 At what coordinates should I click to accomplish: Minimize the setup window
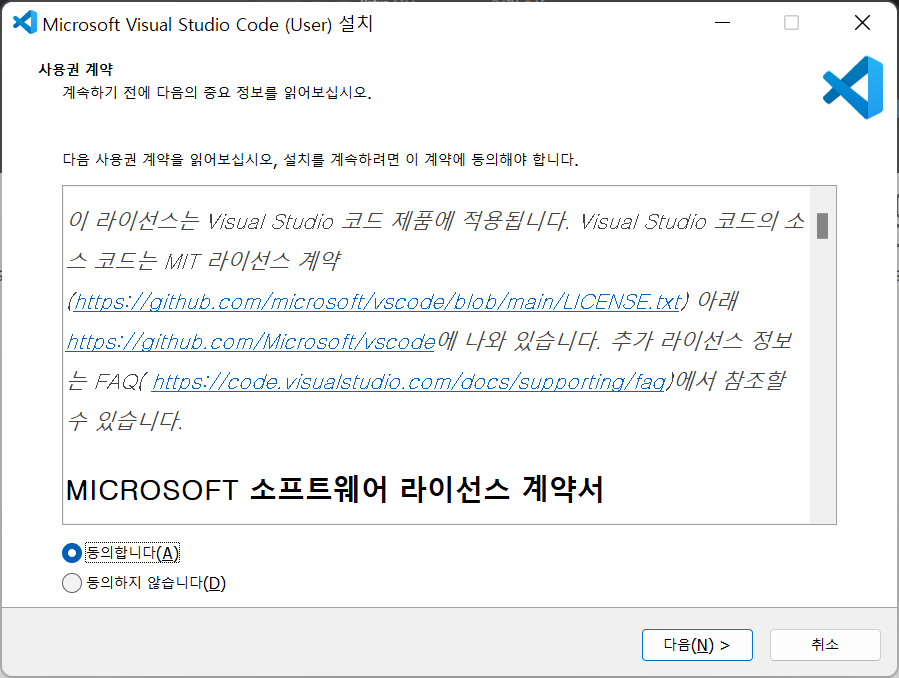tap(722, 23)
